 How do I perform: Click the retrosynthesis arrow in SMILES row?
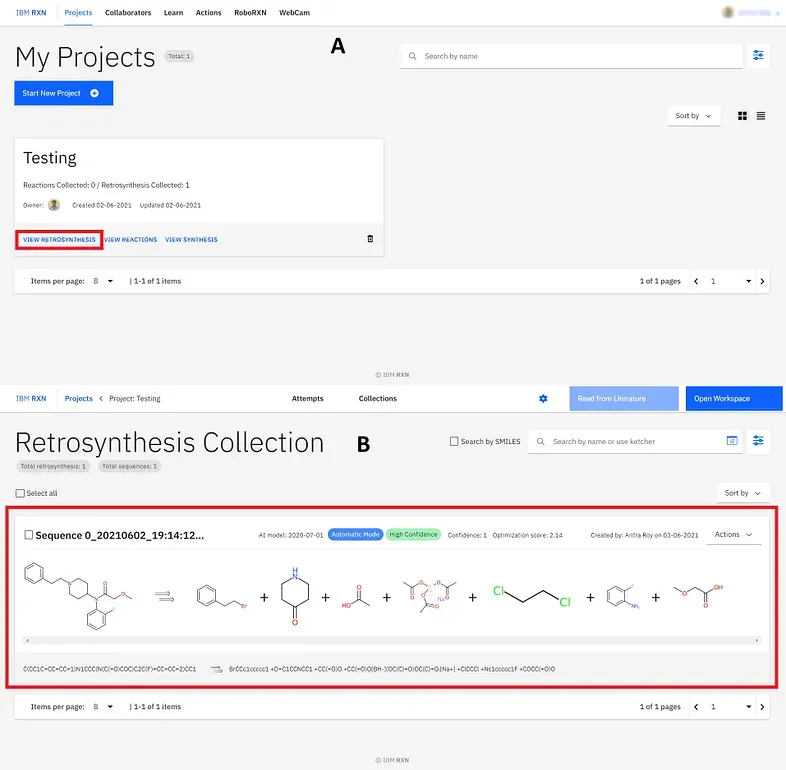pyautogui.click(x=216, y=669)
